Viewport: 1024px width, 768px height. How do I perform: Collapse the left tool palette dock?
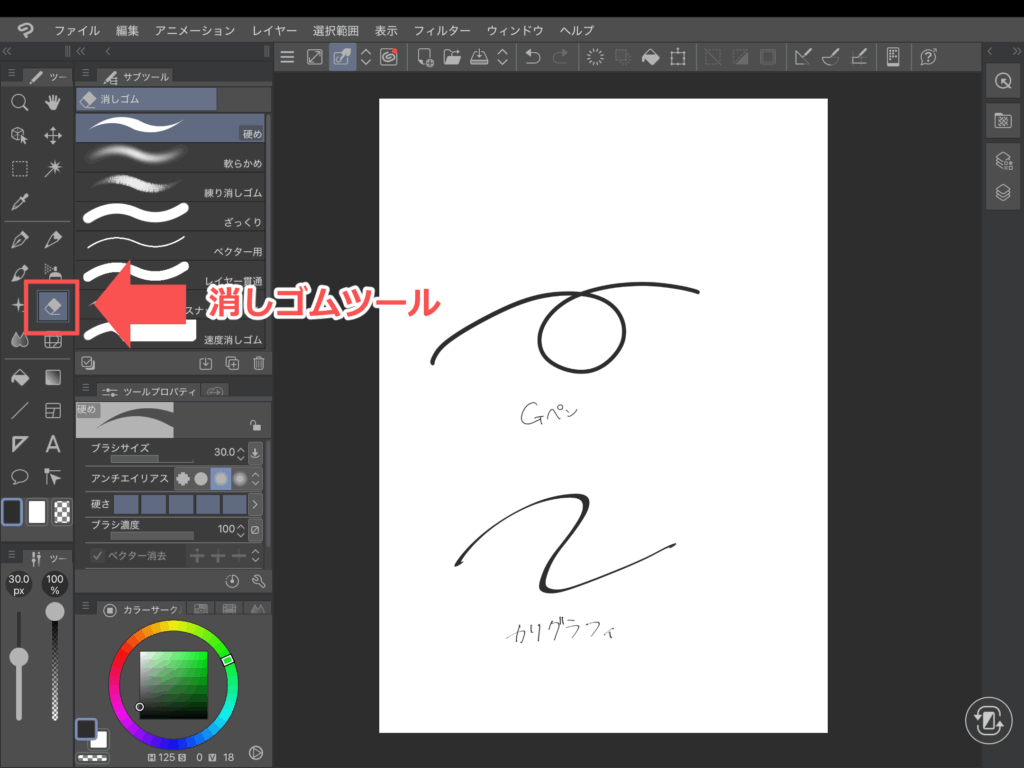click(x=7, y=51)
